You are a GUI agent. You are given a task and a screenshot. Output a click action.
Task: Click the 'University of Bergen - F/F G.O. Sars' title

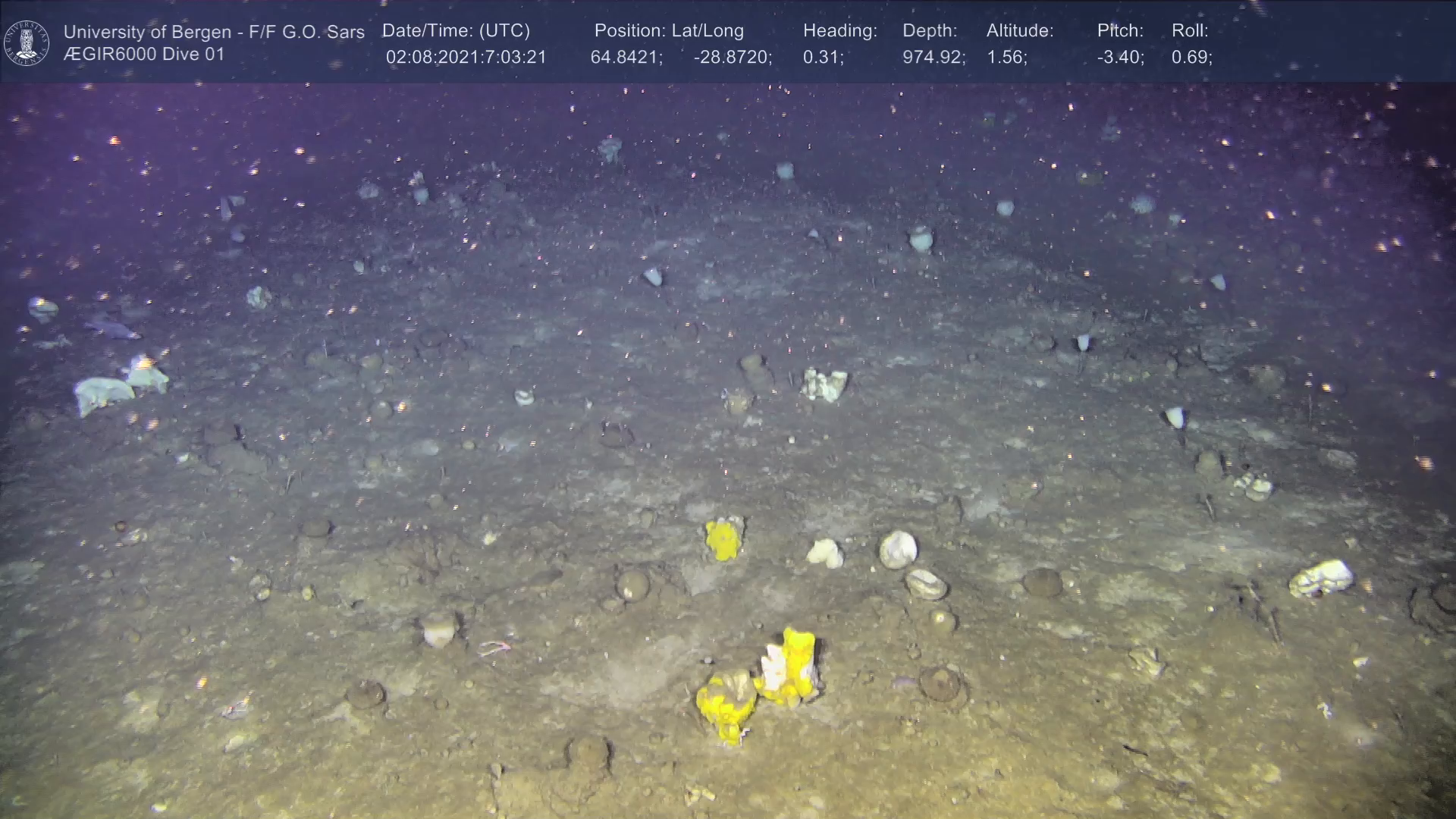[214, 32]
